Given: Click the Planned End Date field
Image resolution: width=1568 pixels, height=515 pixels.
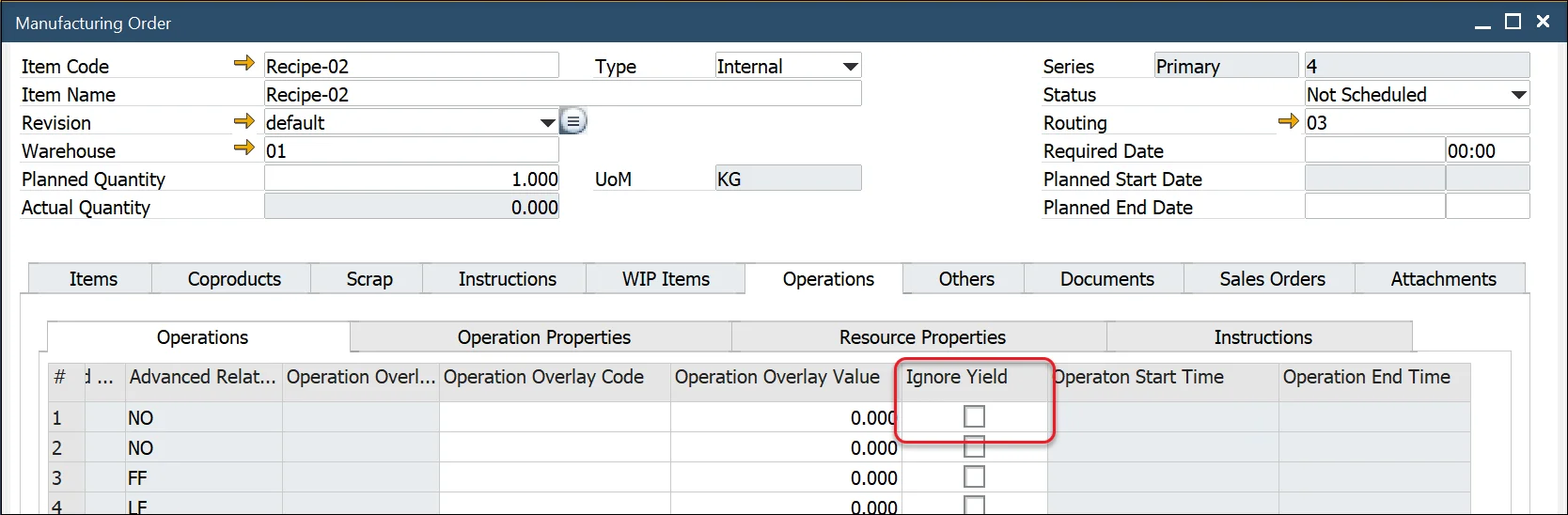Looking at the screenshot, I should tap(1374, 207).
